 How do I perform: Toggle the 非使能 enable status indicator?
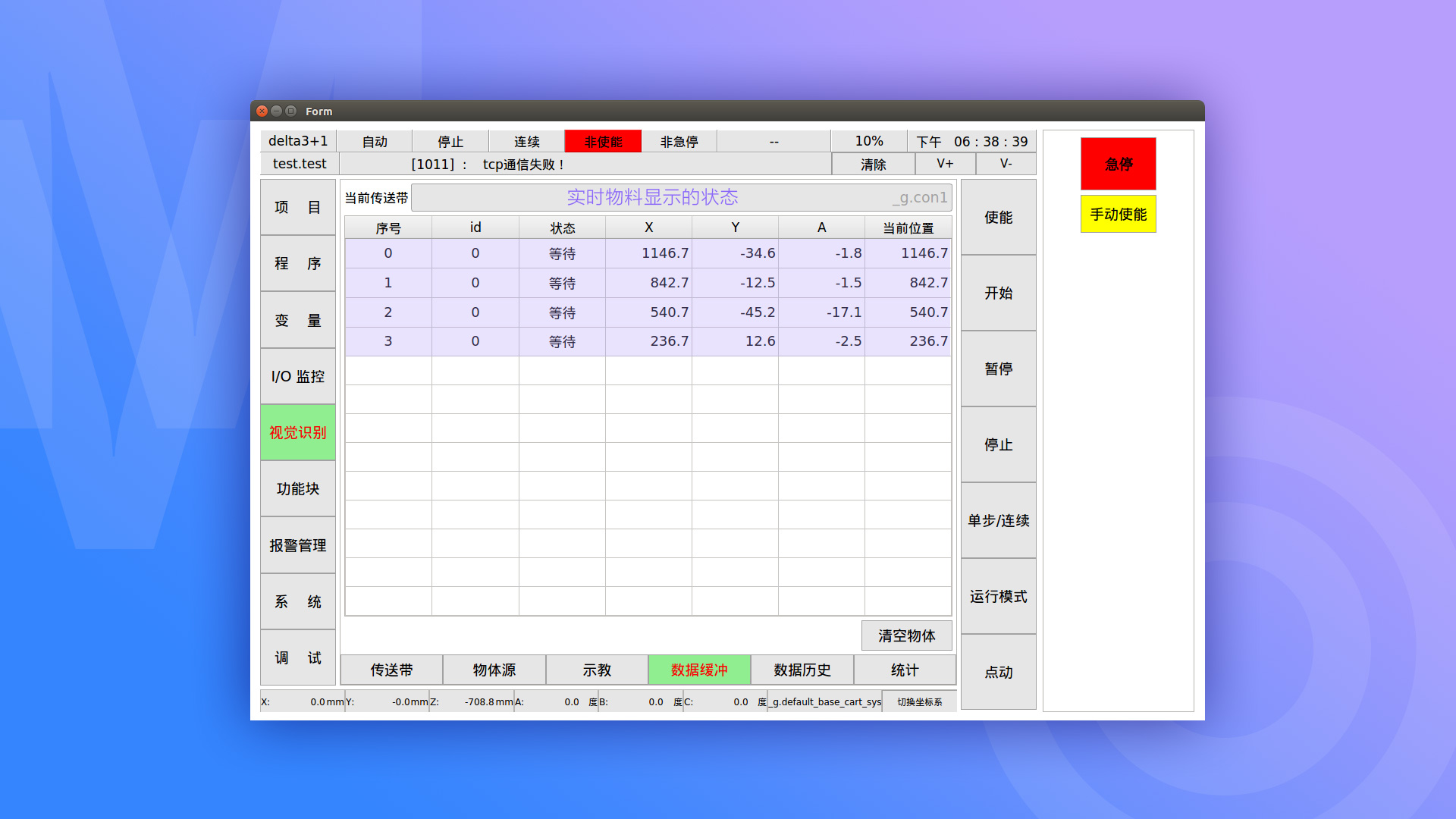point(603,142)
